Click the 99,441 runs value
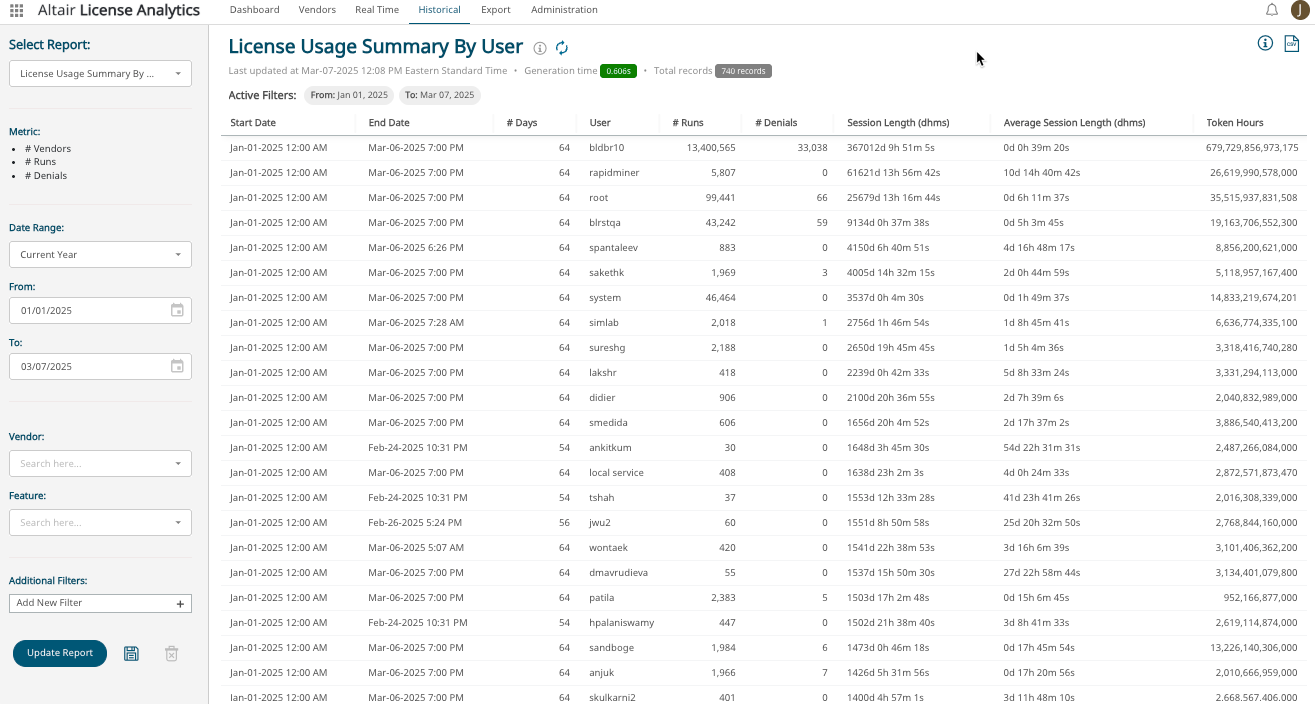Image resolution: width=1315 pixels, height=704 pixels. (x=720, y=198)
